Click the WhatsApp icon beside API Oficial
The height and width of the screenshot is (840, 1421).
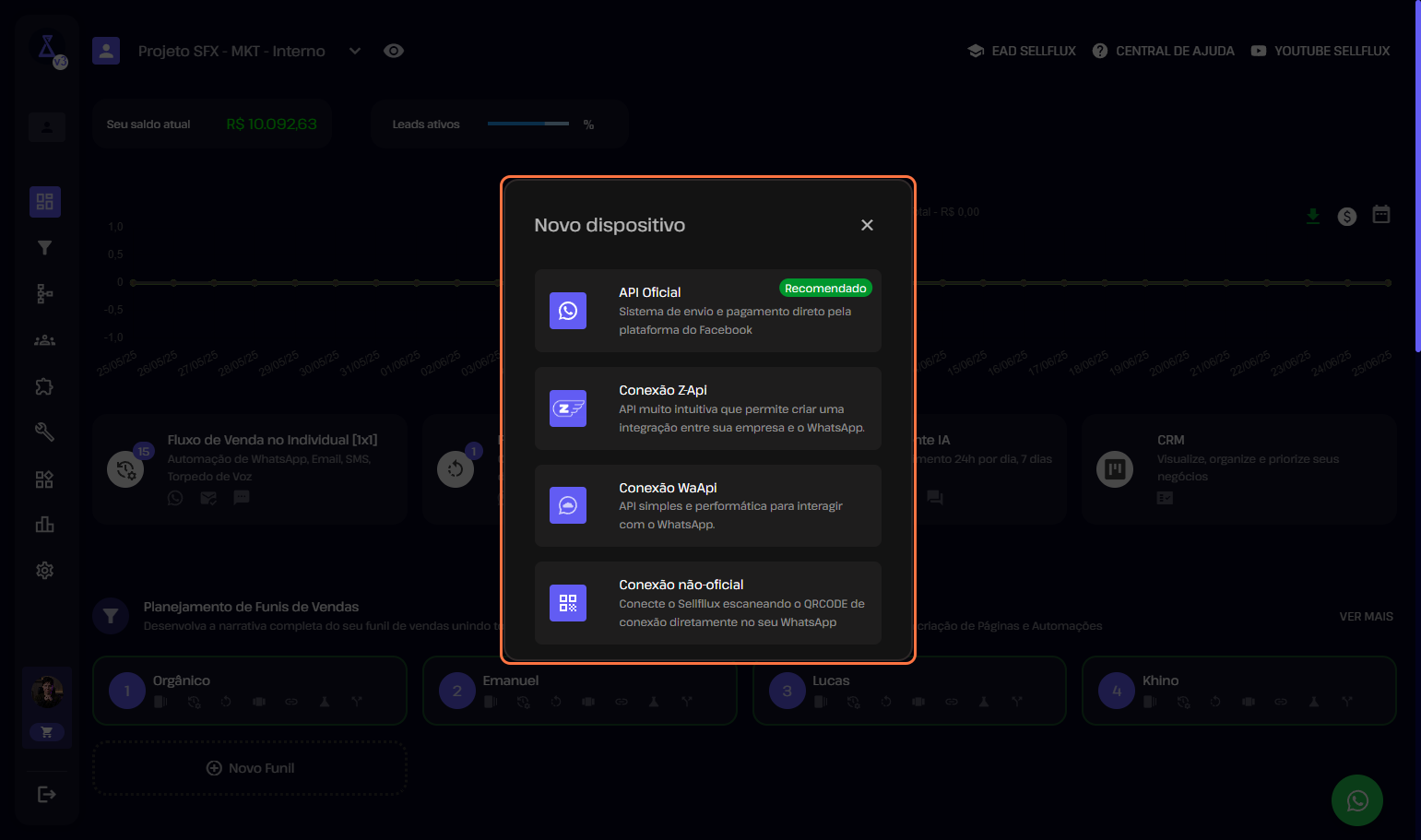[x=568, y=311]
